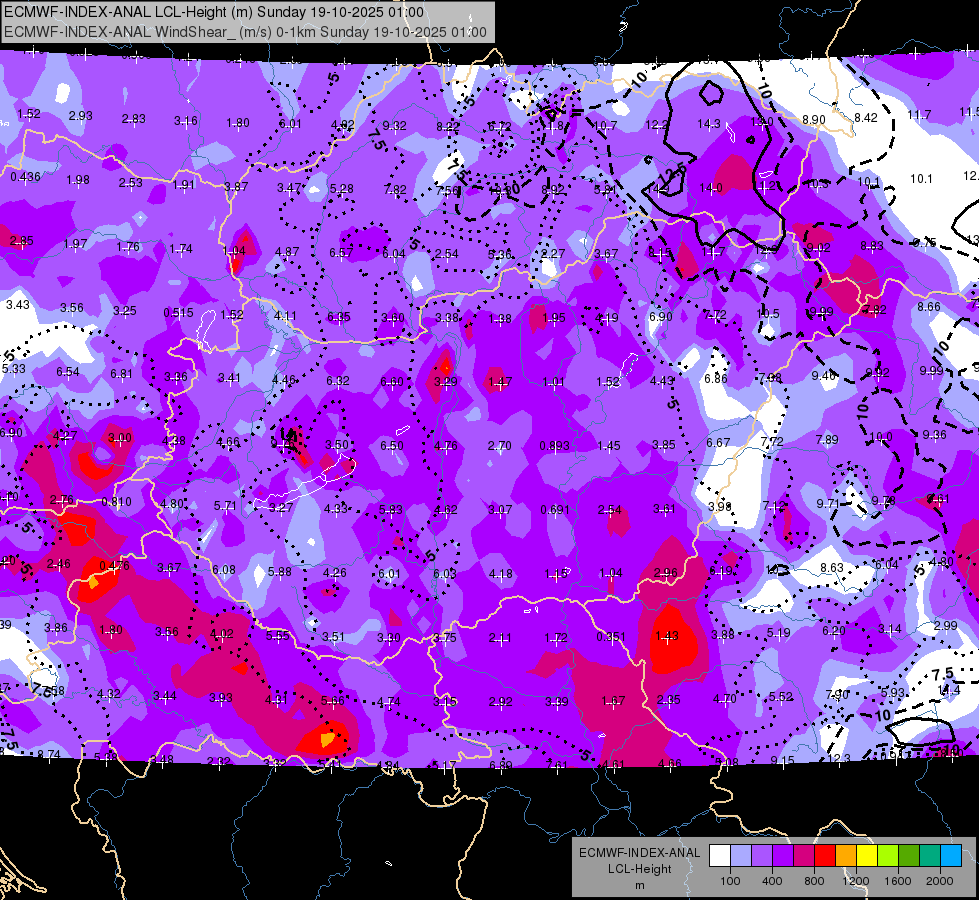
Task: Click the 0.515 grid point value
Action: [x=178, y=313]
